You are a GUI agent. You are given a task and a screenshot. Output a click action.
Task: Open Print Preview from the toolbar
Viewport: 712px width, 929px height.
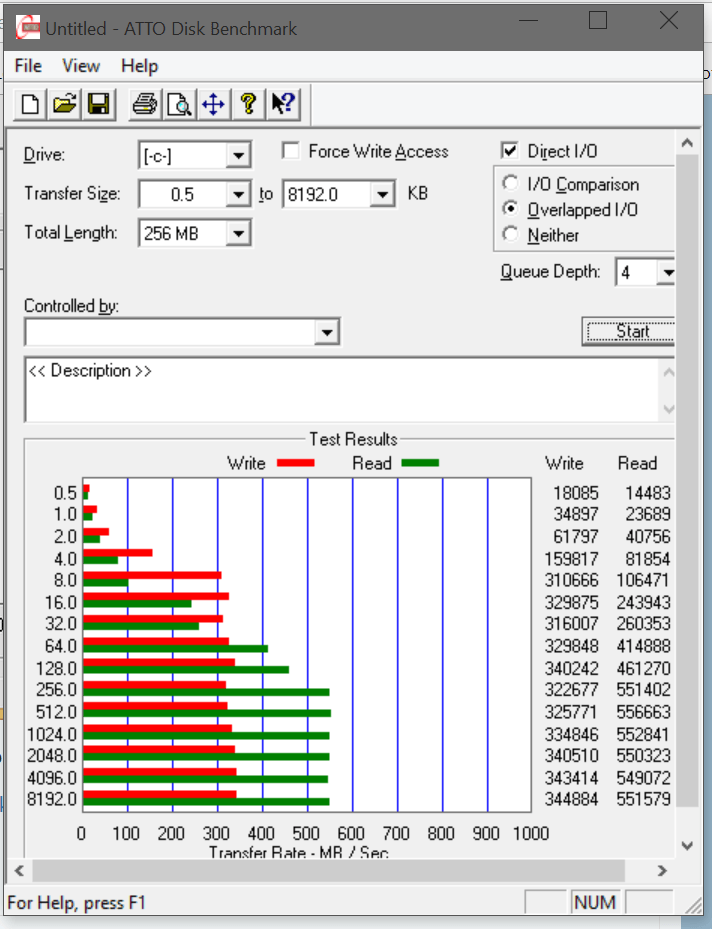[x=179, y=104]
